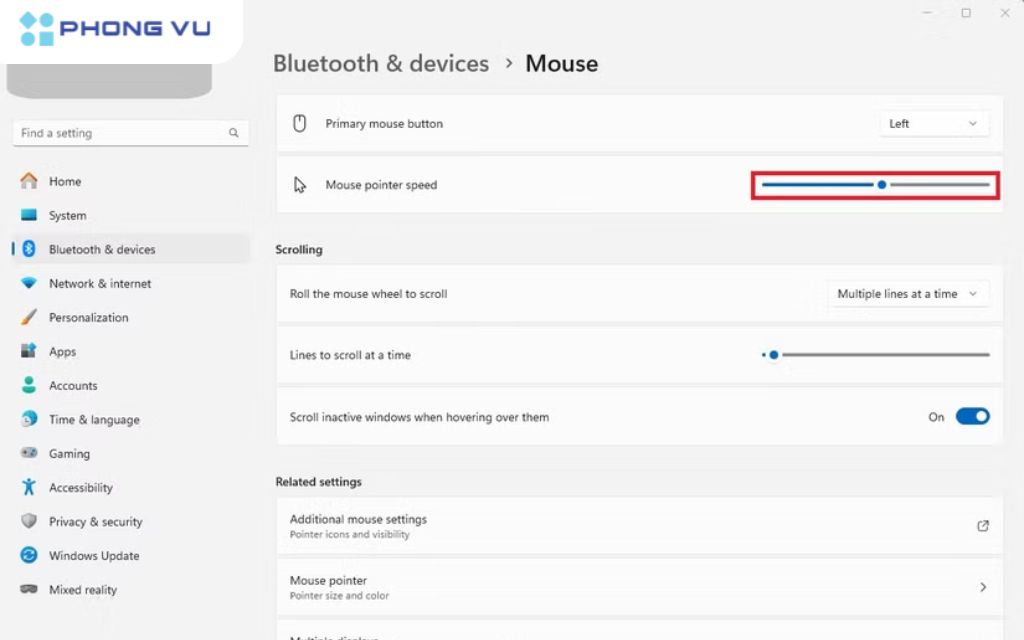The width and height of the screenshot is (1024, 640).
Task: Select the System icon in sidebar
Action: (29, 215)
